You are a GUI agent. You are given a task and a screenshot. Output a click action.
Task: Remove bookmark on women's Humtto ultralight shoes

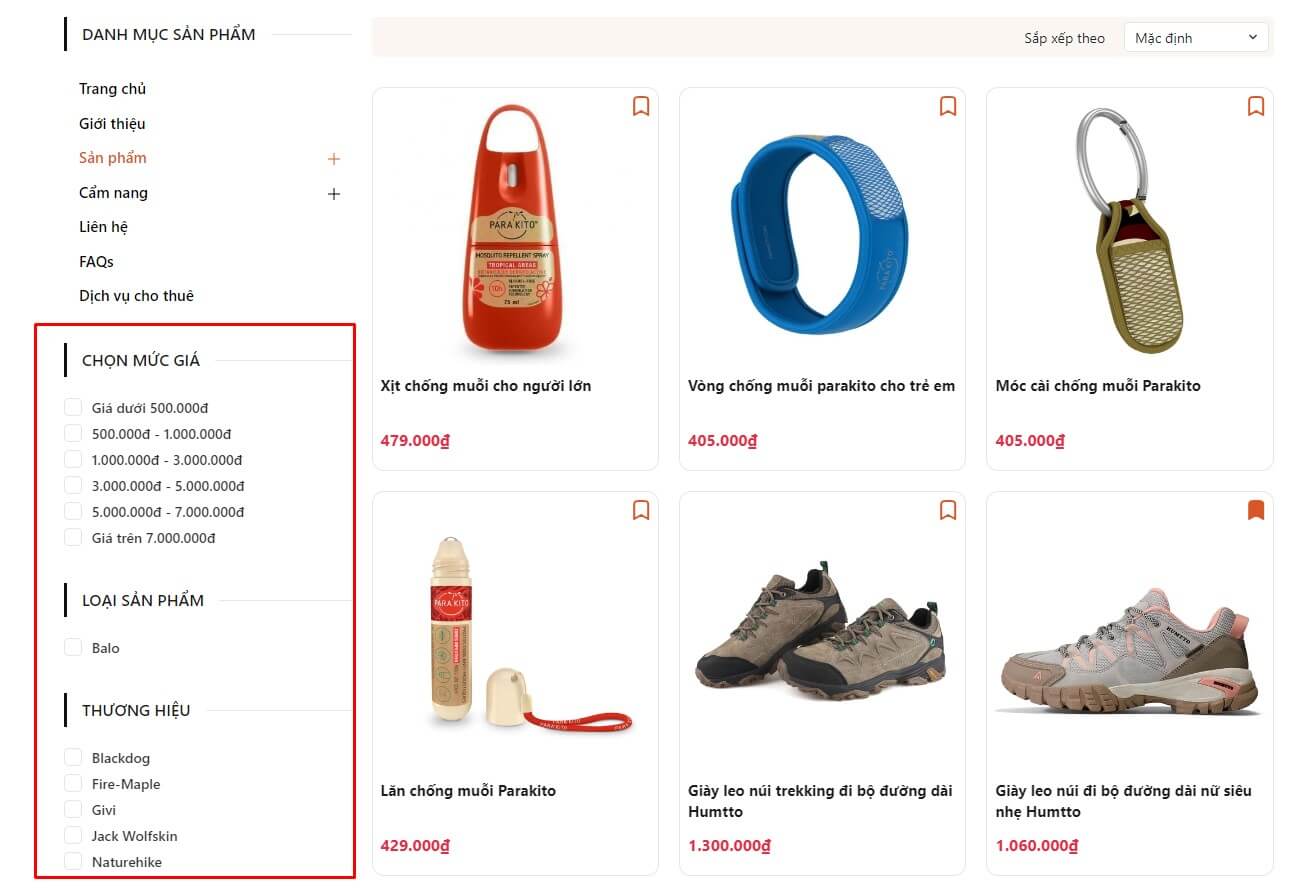coord(1256,511)
